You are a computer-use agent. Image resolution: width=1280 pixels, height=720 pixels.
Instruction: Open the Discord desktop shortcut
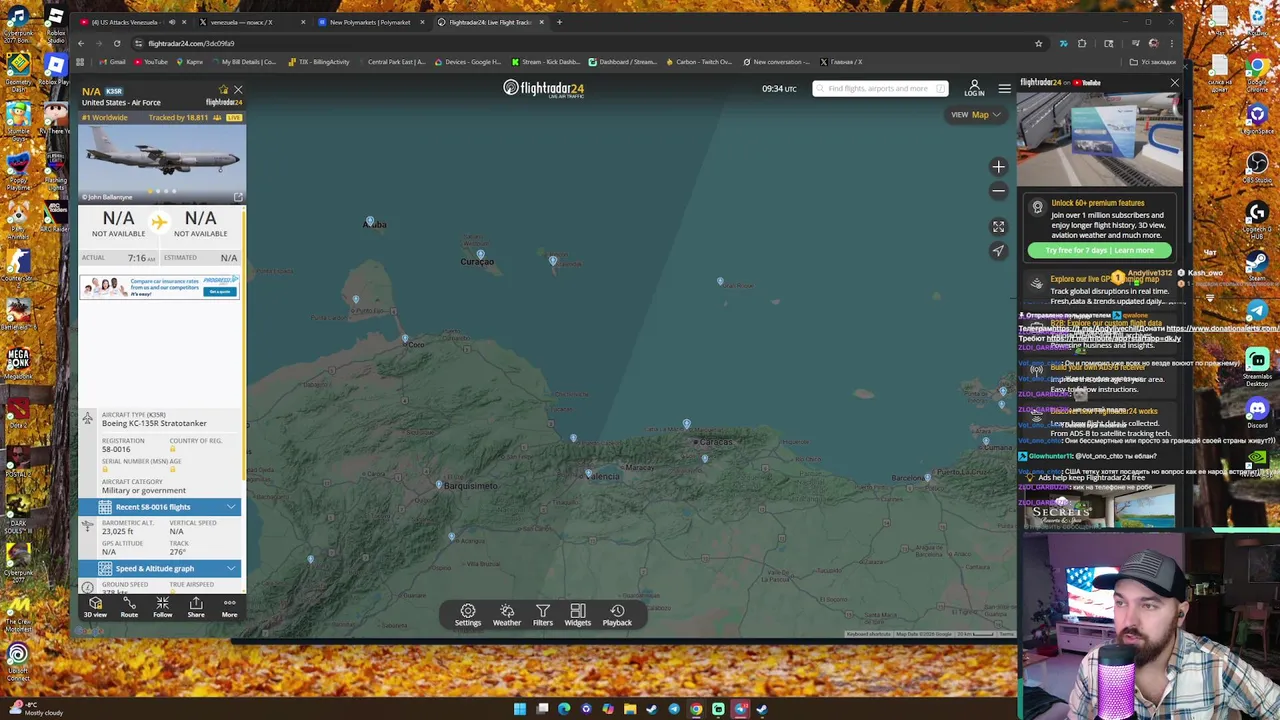click(1257, 412)
